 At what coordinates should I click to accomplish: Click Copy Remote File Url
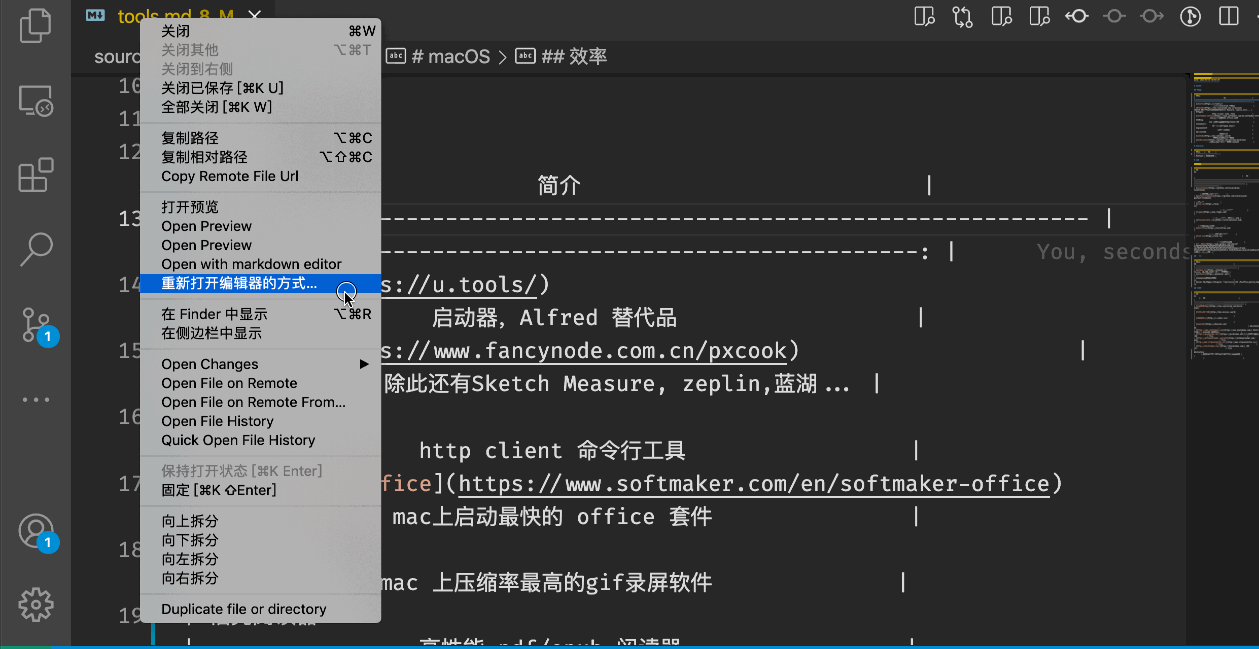coord(260,176)
